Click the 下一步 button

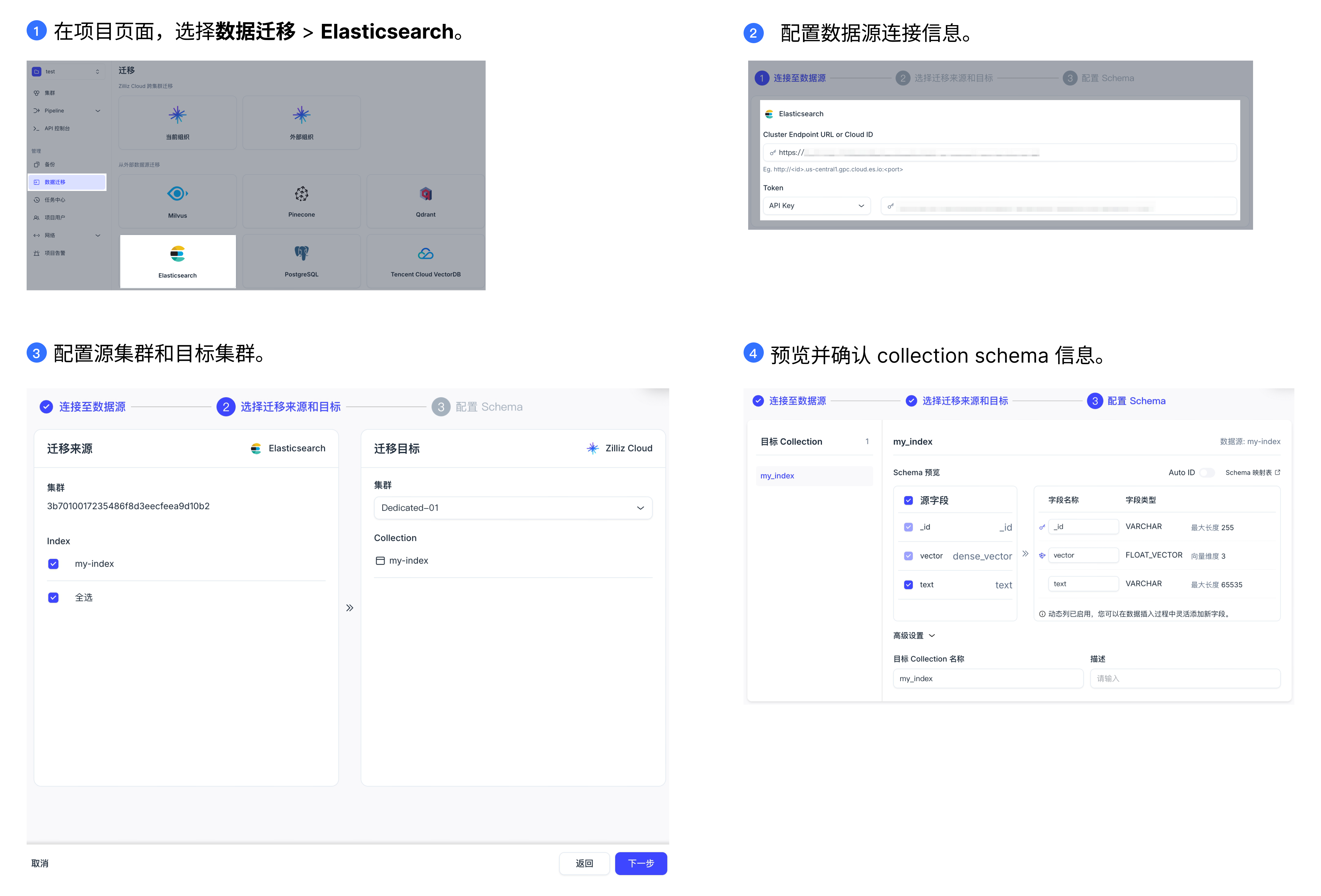coord(640,863)
